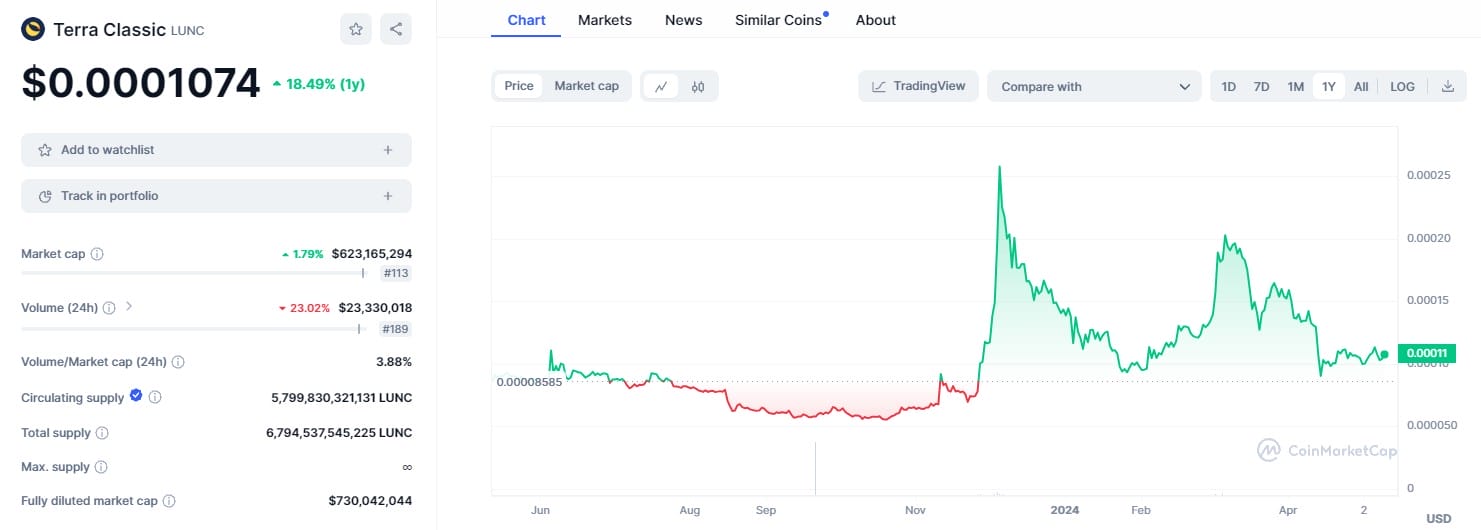This screenshot has height=530, width=1481.
Task: Click the Circulating supply info icon
Action: click(x=155, y=398)
